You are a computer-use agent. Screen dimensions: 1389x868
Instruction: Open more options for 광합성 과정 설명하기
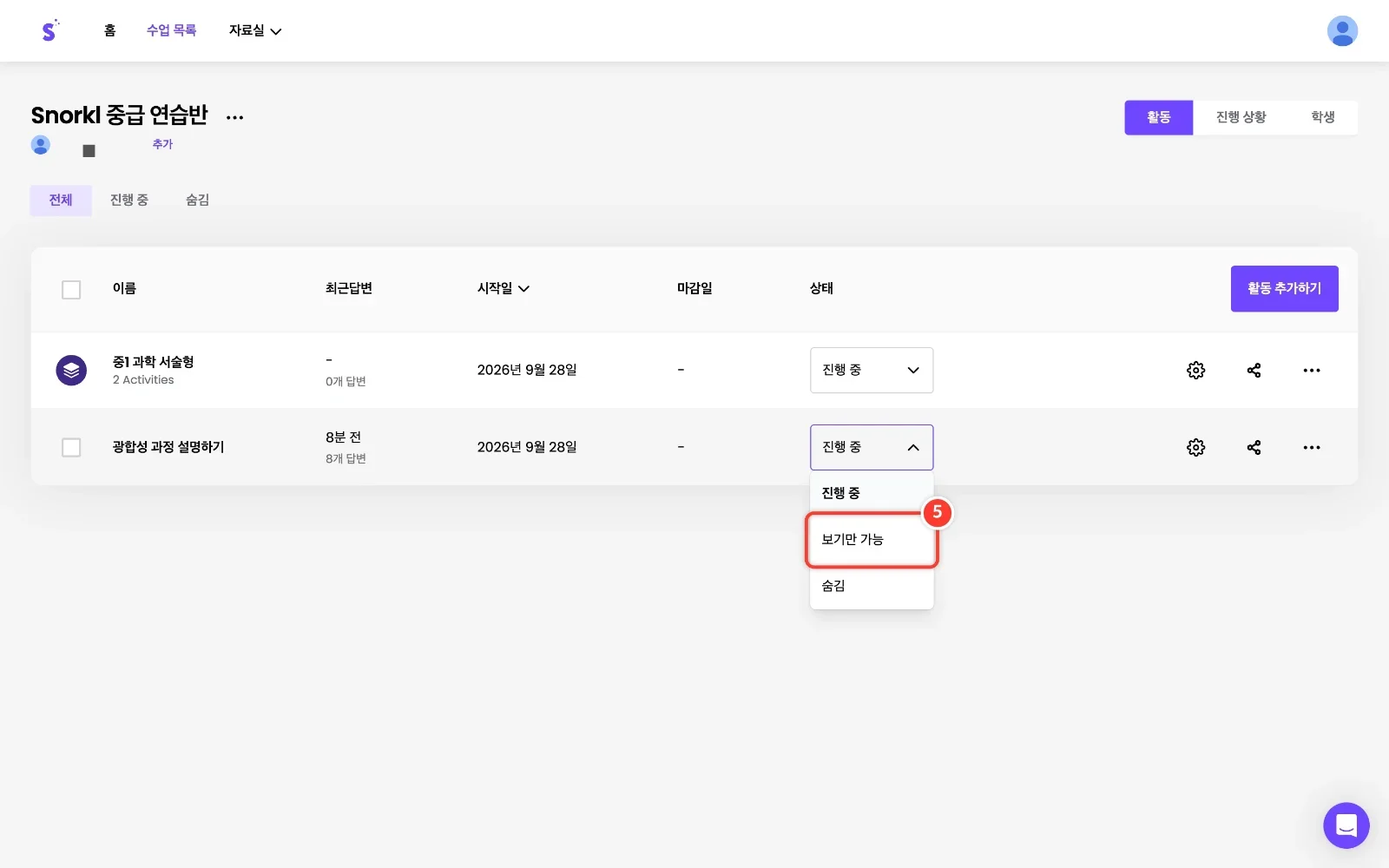coord(1312,448)
